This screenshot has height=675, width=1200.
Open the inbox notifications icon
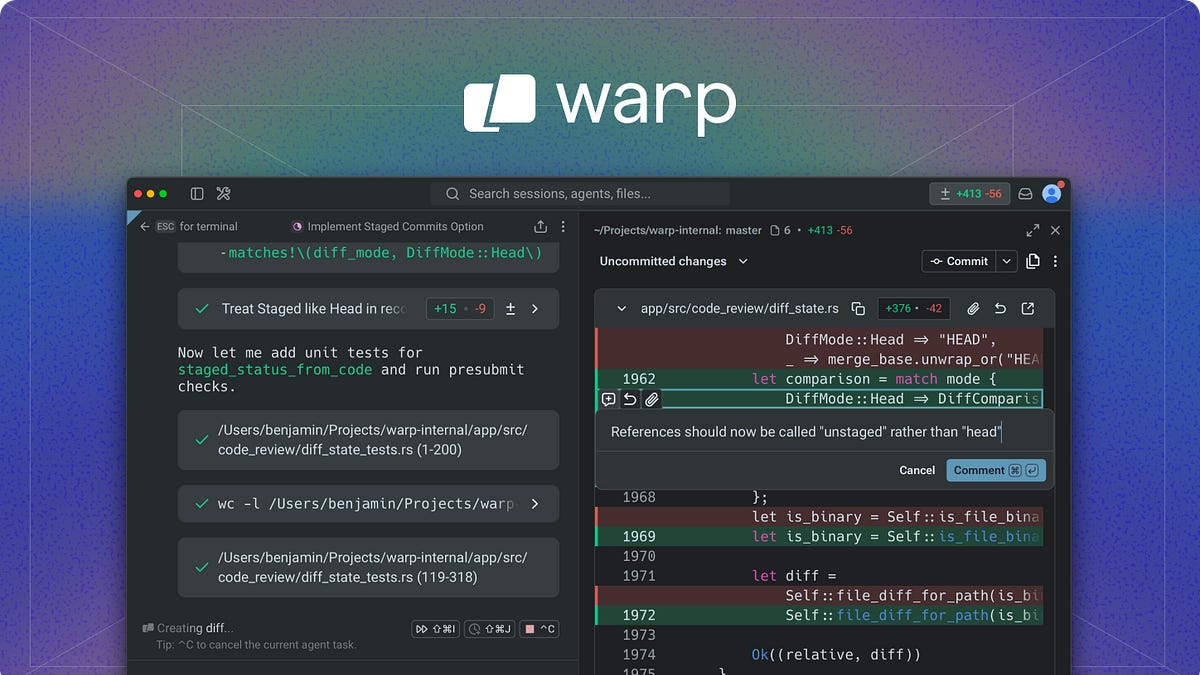(1026, 194)
